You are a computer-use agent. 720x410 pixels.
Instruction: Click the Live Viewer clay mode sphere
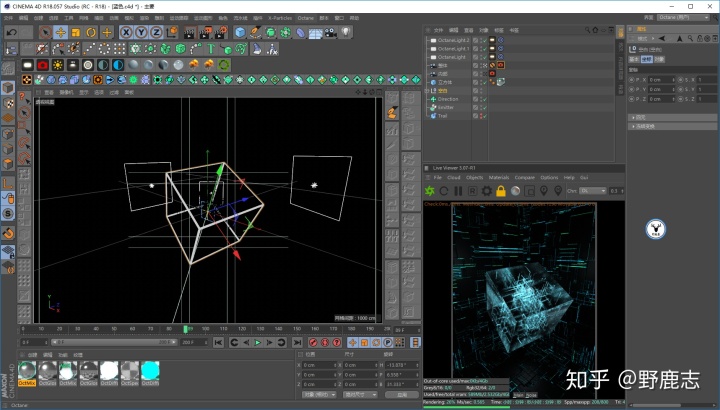pyautogui.click(x=516, y=191)
